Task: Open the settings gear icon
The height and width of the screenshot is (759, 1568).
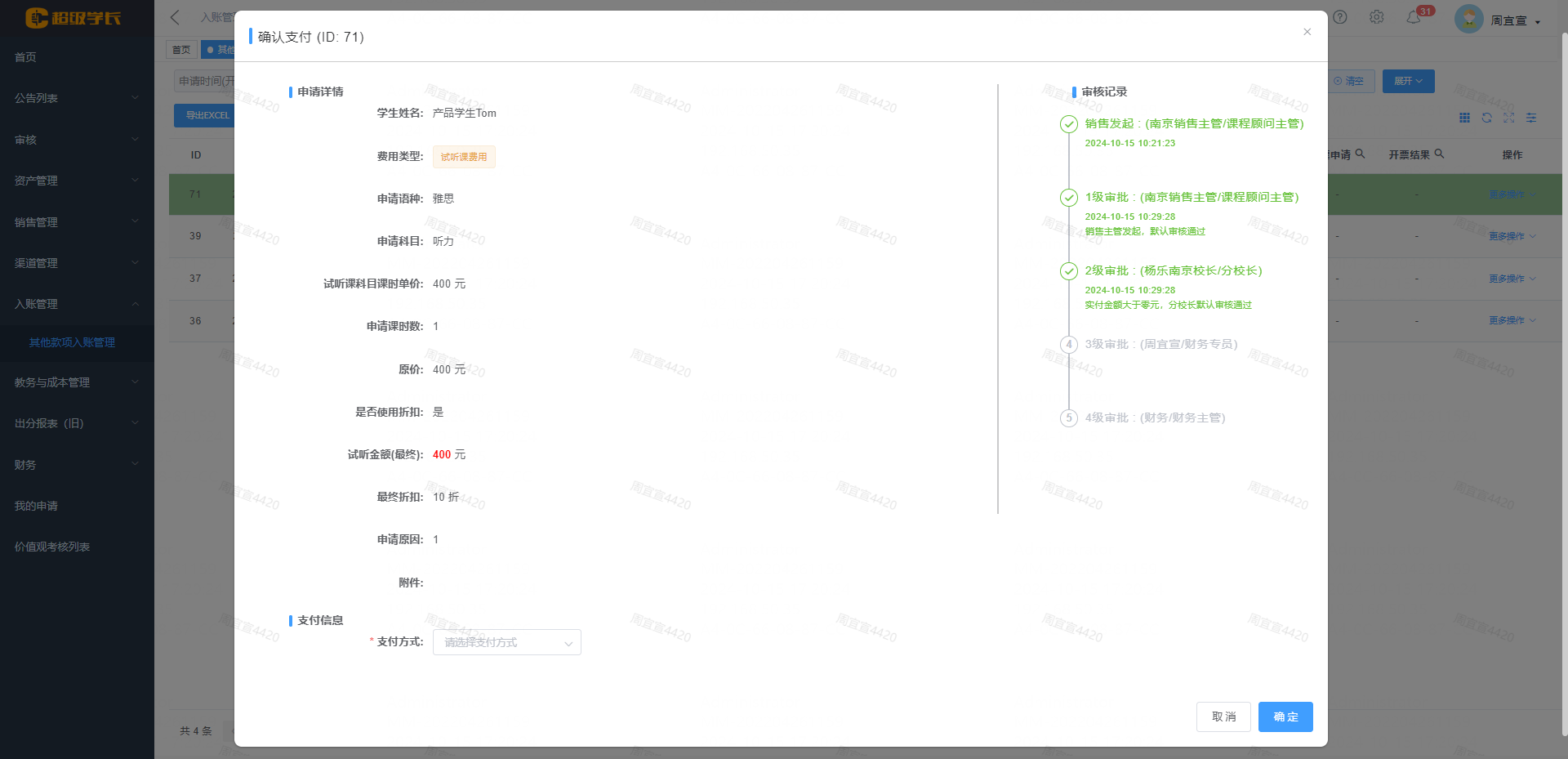Action: point(1377,17)
